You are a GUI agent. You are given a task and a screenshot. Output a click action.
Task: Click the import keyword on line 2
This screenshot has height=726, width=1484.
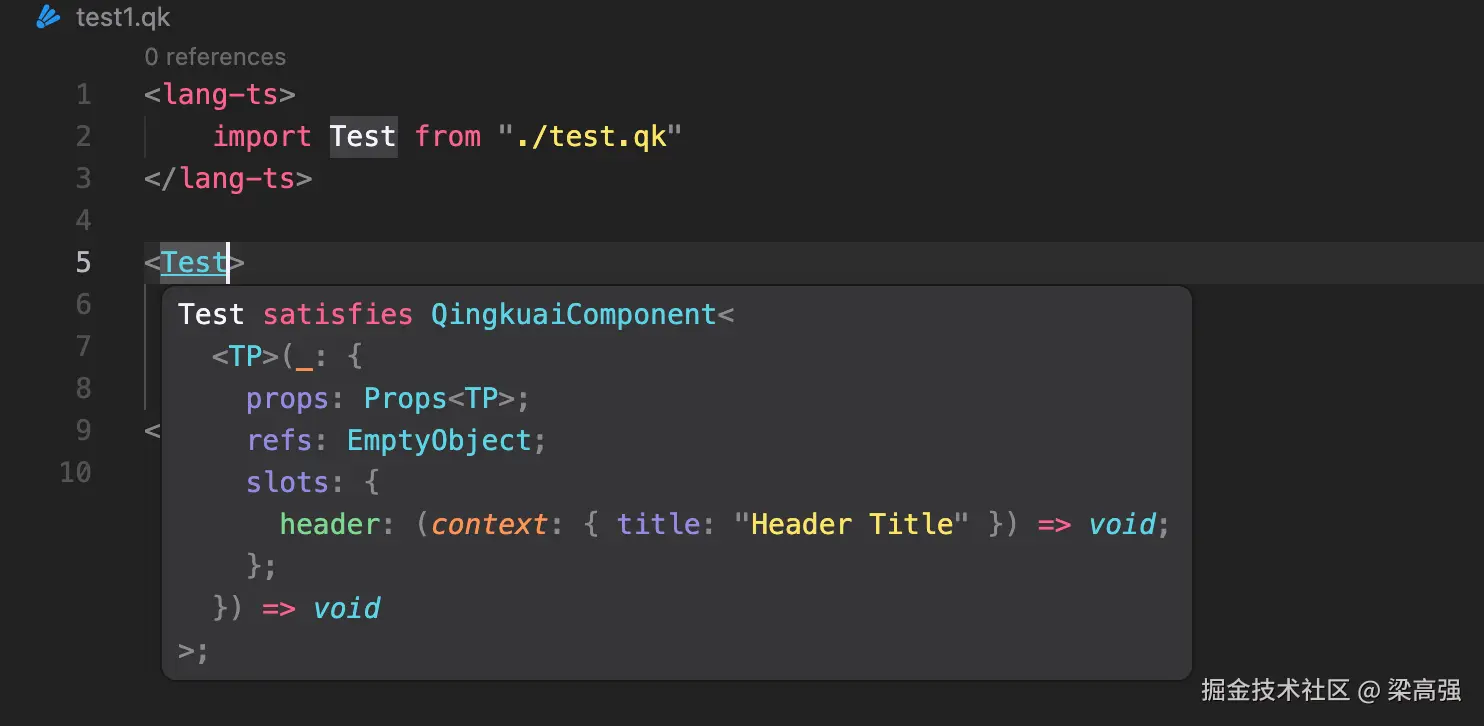(x=262, y=136)
